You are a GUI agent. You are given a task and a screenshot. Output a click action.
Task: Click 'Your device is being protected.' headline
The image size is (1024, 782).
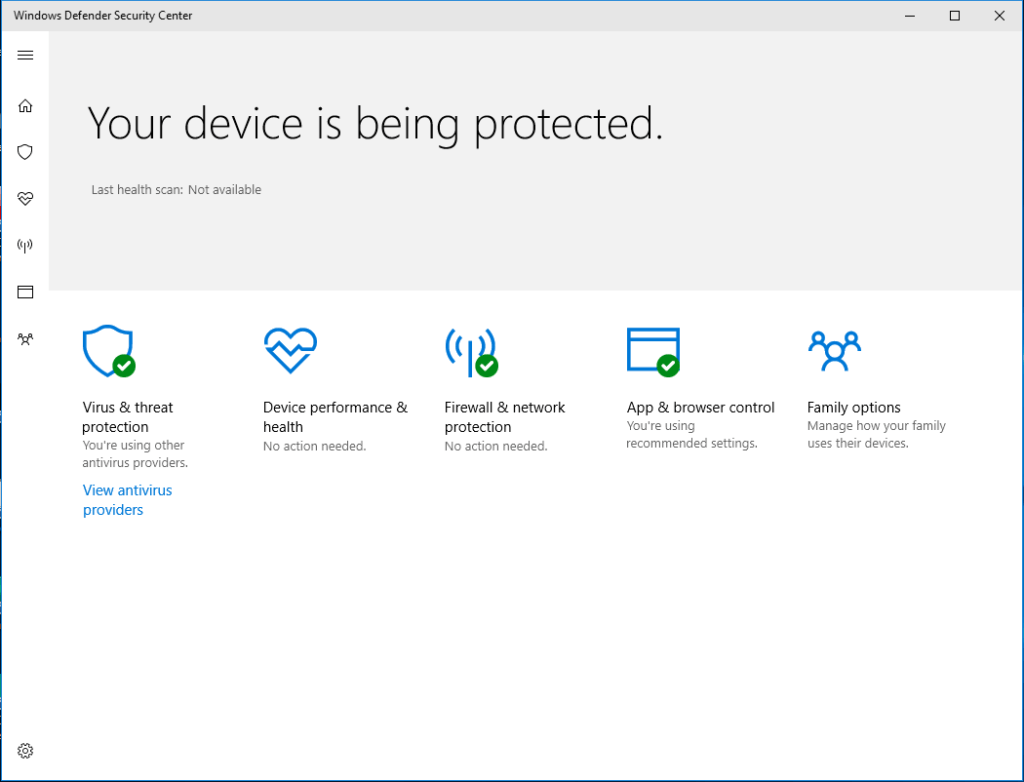(x=375, y=123)
